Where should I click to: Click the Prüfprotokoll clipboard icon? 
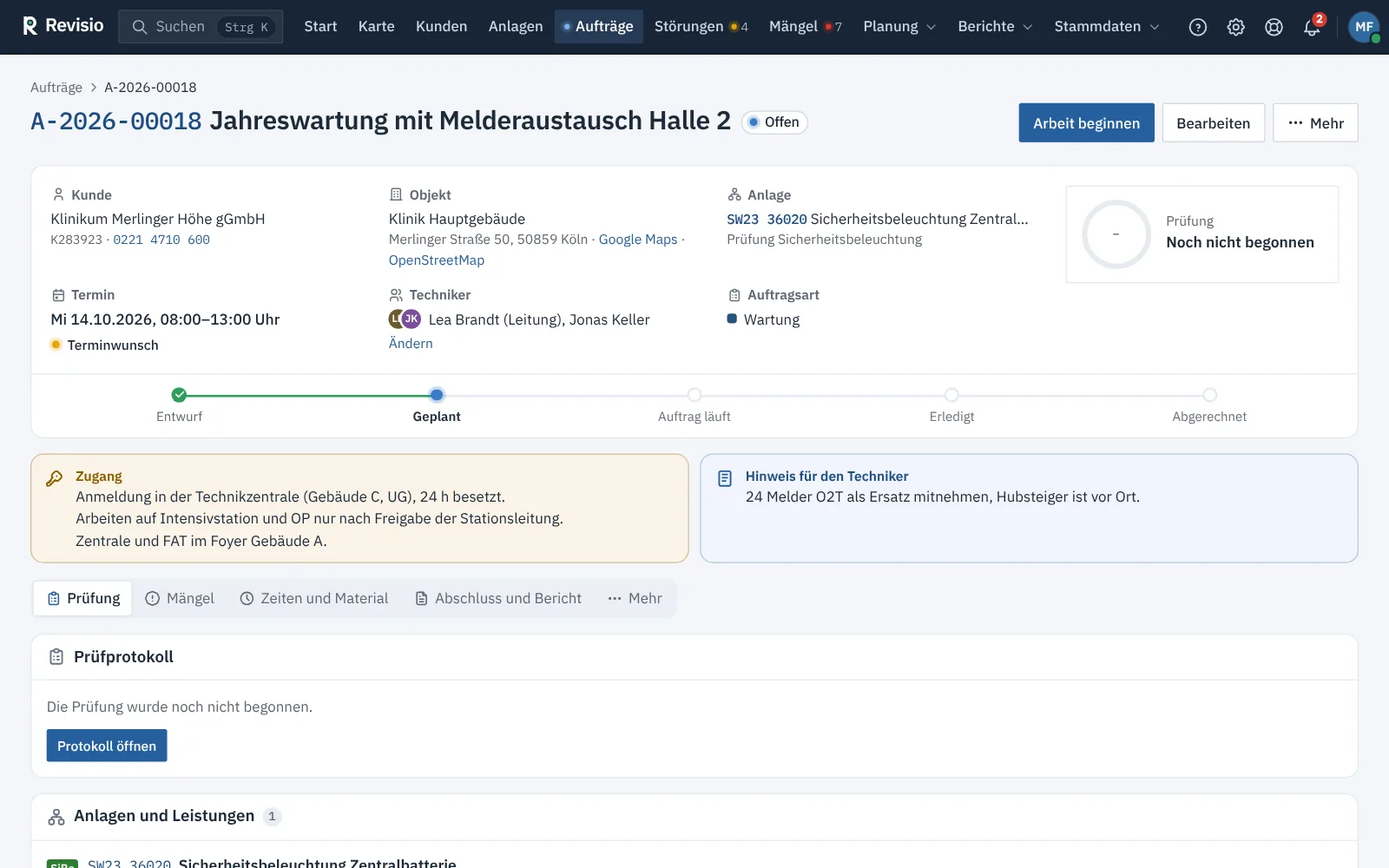tap(56, 657)
